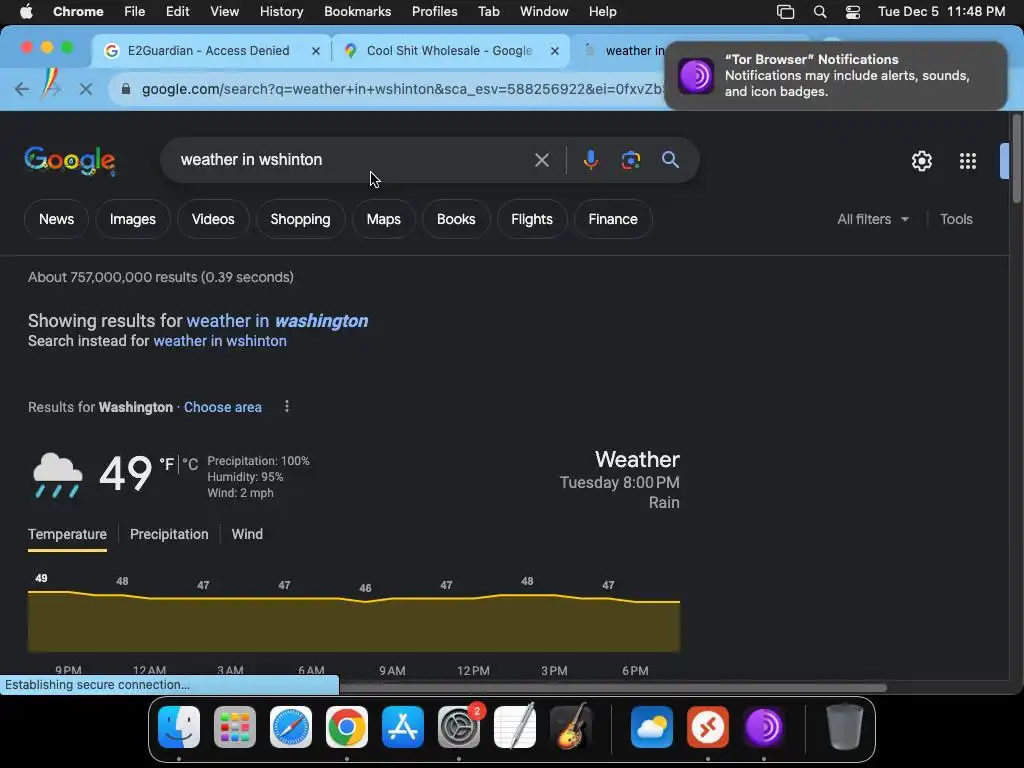
Task: Open System Settings from Dock
Action: point(459,726)
